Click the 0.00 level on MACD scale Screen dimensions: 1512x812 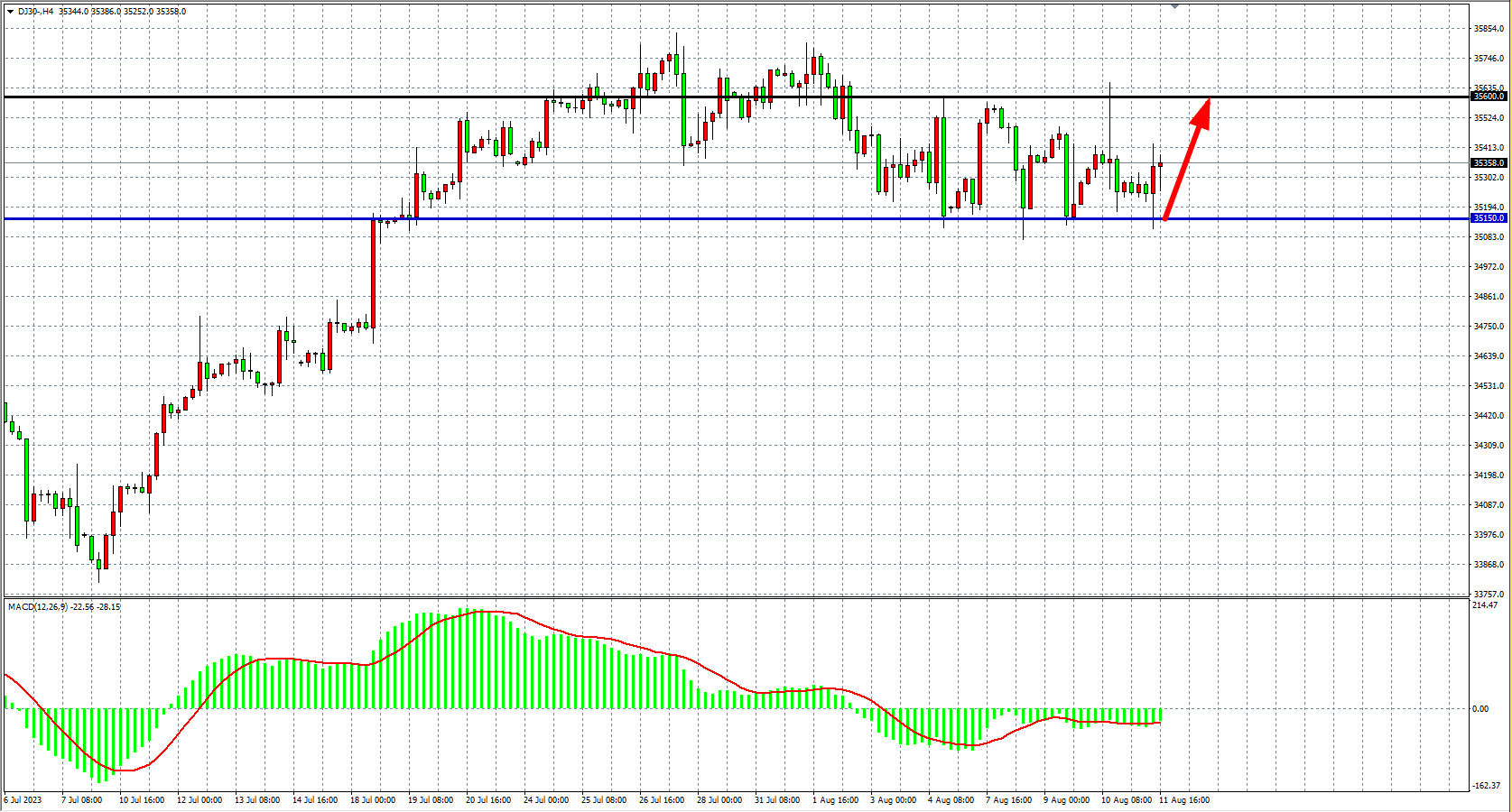tap(1480, 709)
